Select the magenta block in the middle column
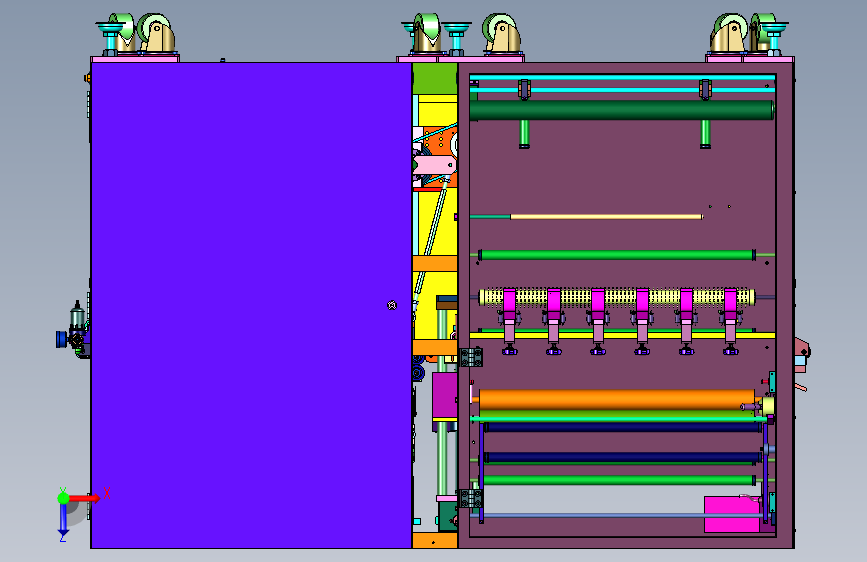867x562 pixels. (x=445, y=395)
